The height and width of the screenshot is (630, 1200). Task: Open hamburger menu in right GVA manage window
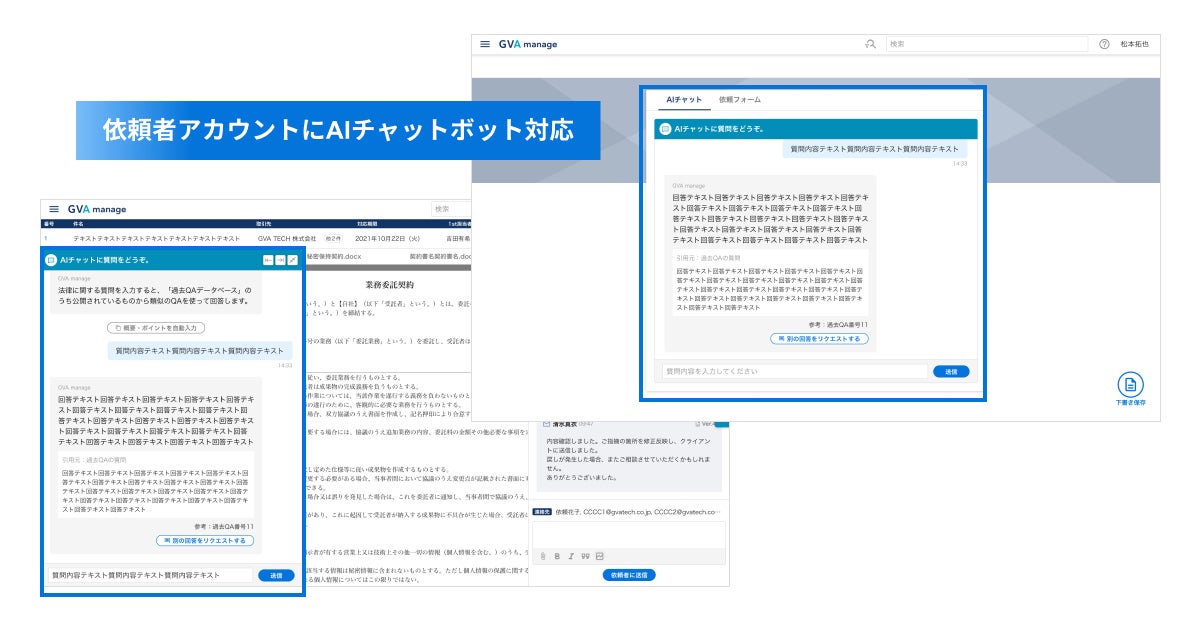click(x=485, y=44)
